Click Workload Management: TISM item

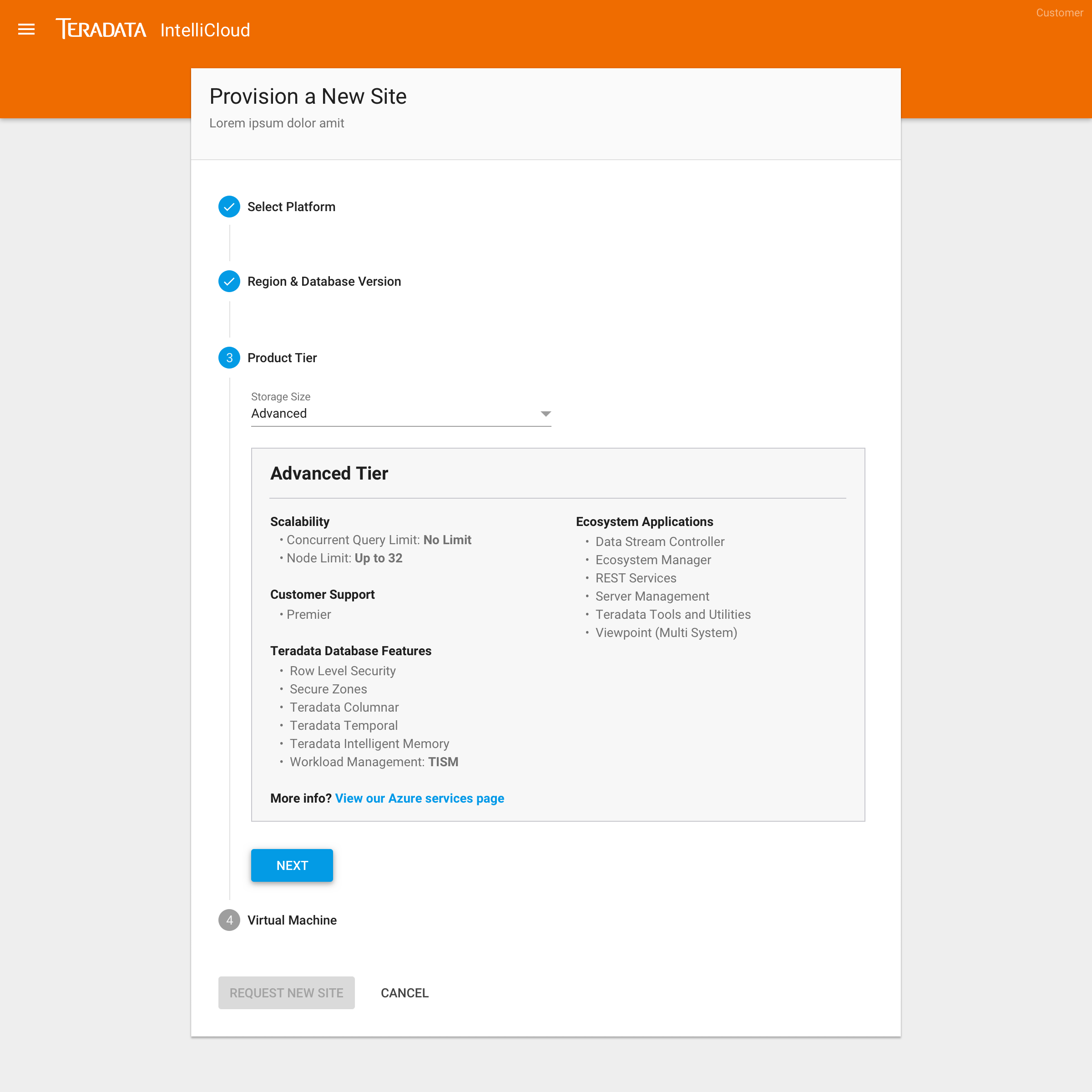pos(374,762)
